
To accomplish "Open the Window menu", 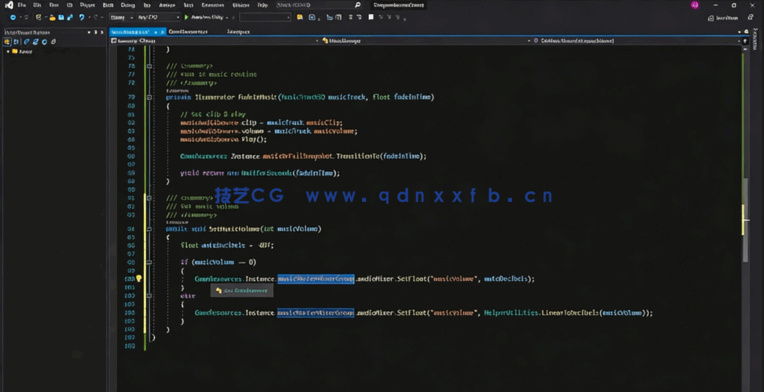I will [241, 5].
